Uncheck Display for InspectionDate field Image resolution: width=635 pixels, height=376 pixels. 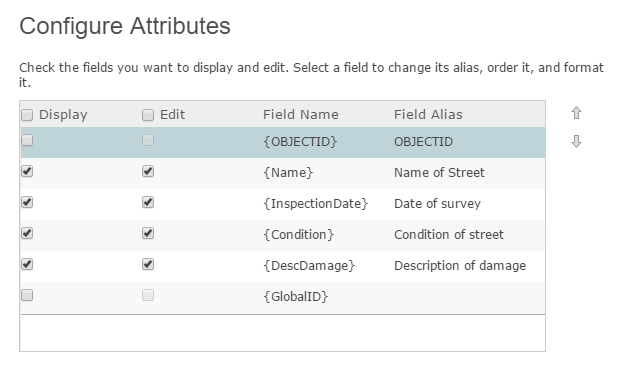(x=27, y=202)
